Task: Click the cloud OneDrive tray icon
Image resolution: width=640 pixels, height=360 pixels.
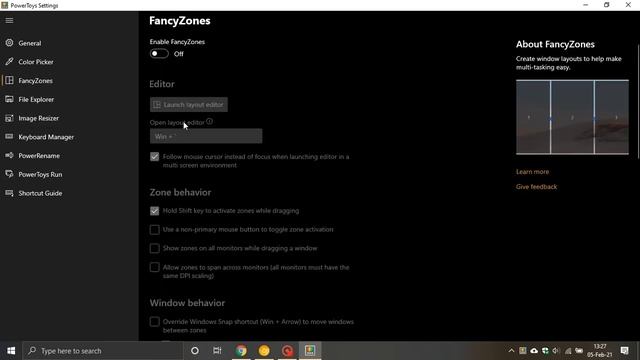Action: (534, 351)
